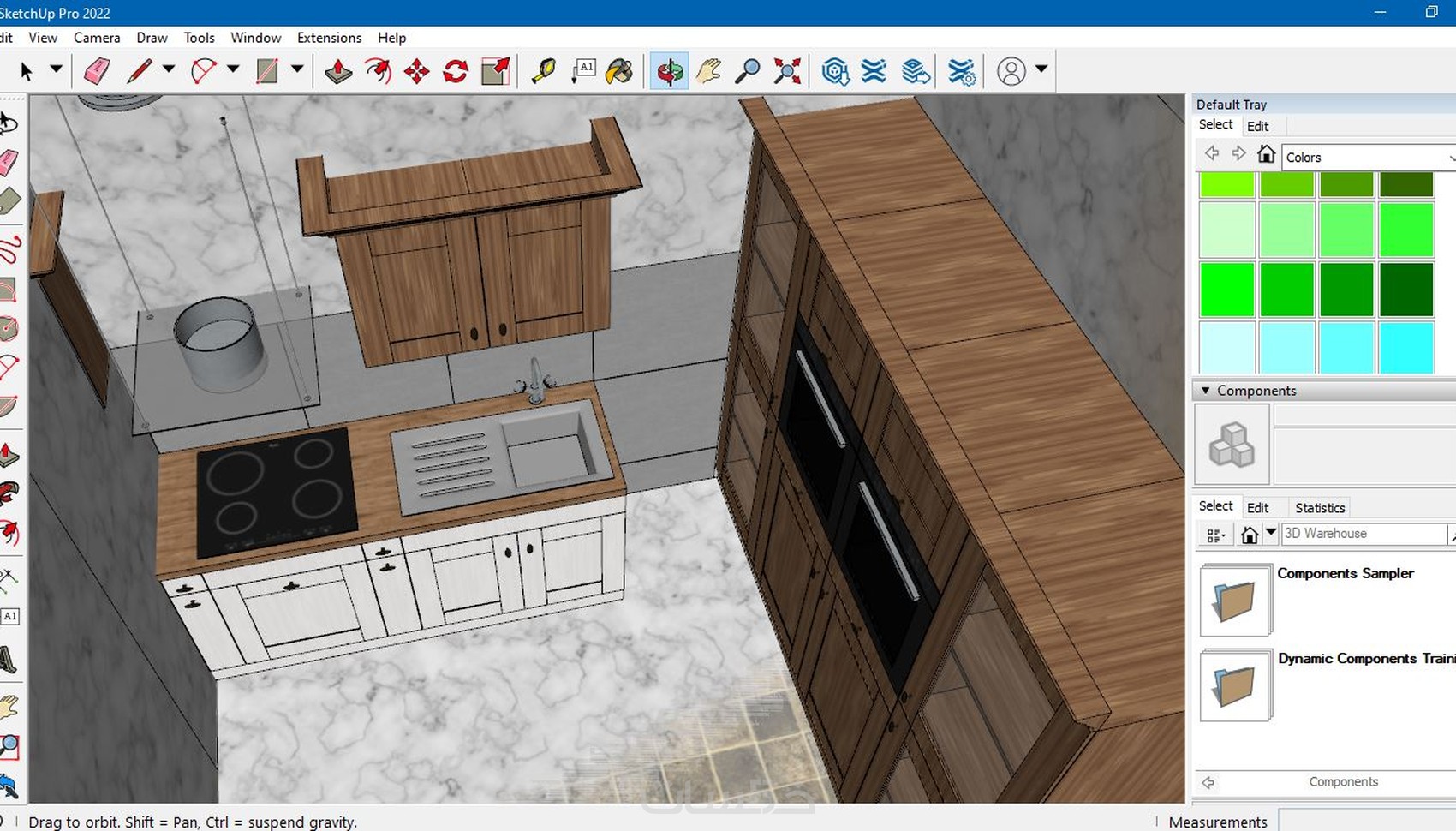The image size is (1456, 831).
Task: Open the Select tool dropdown arrow
Action: click(x=57, y=70)
